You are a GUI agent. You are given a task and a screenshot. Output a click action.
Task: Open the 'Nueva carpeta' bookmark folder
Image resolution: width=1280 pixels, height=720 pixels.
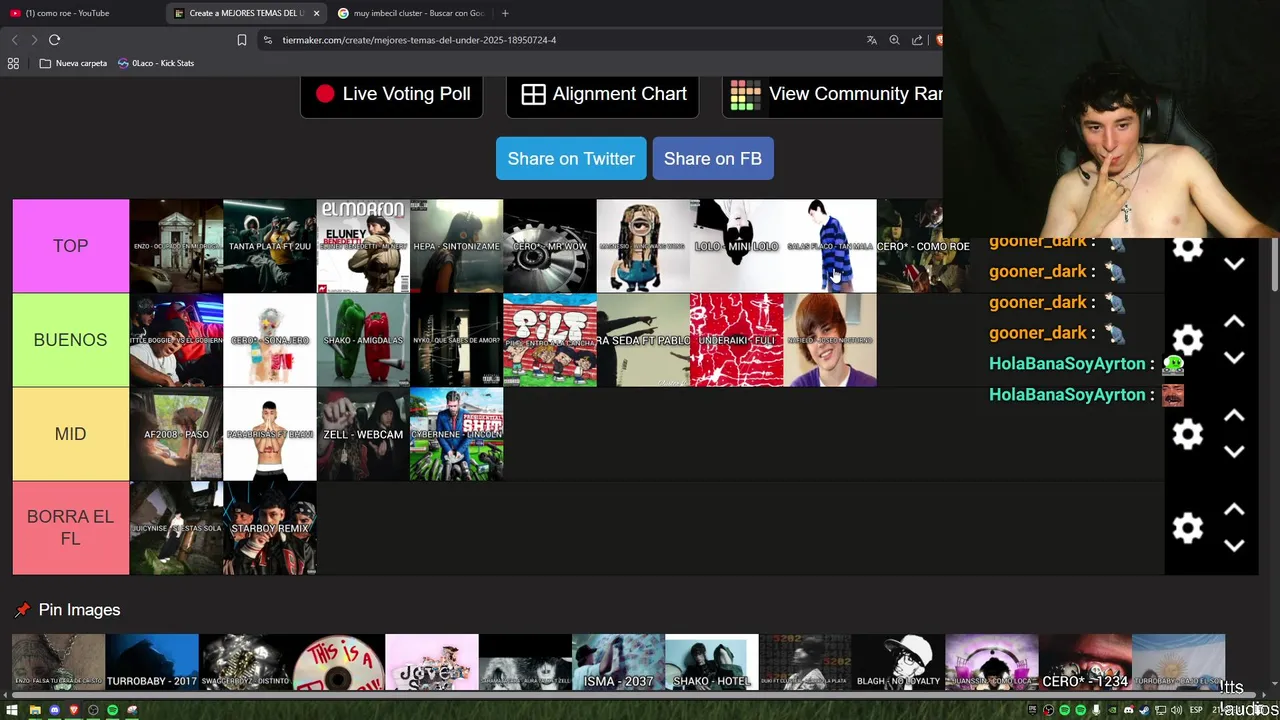73,63
